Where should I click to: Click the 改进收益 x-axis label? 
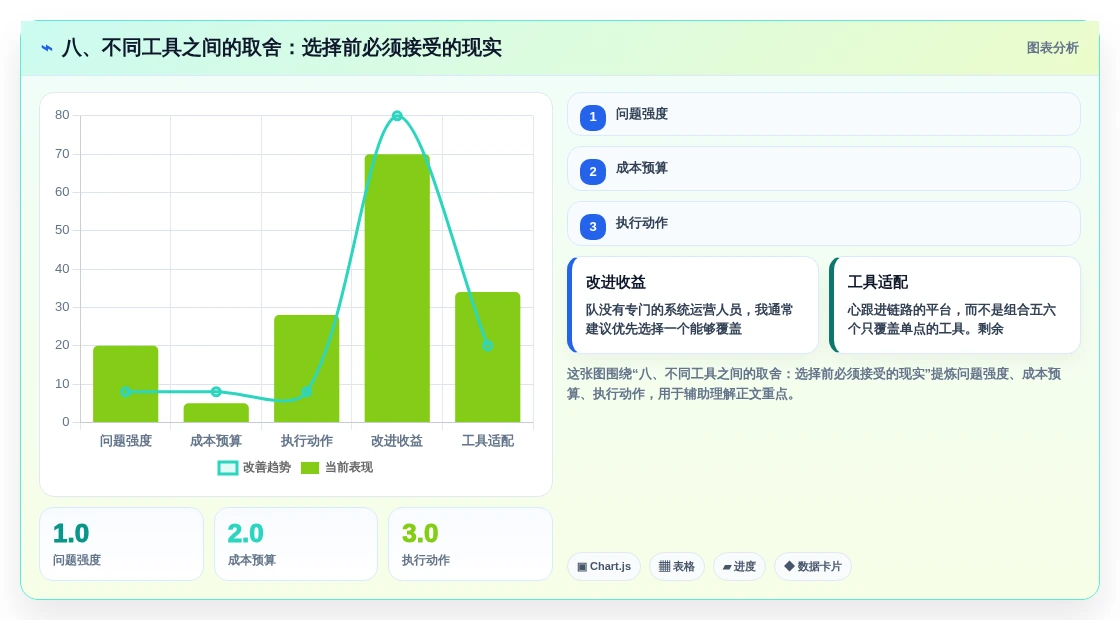click(397, 441)
